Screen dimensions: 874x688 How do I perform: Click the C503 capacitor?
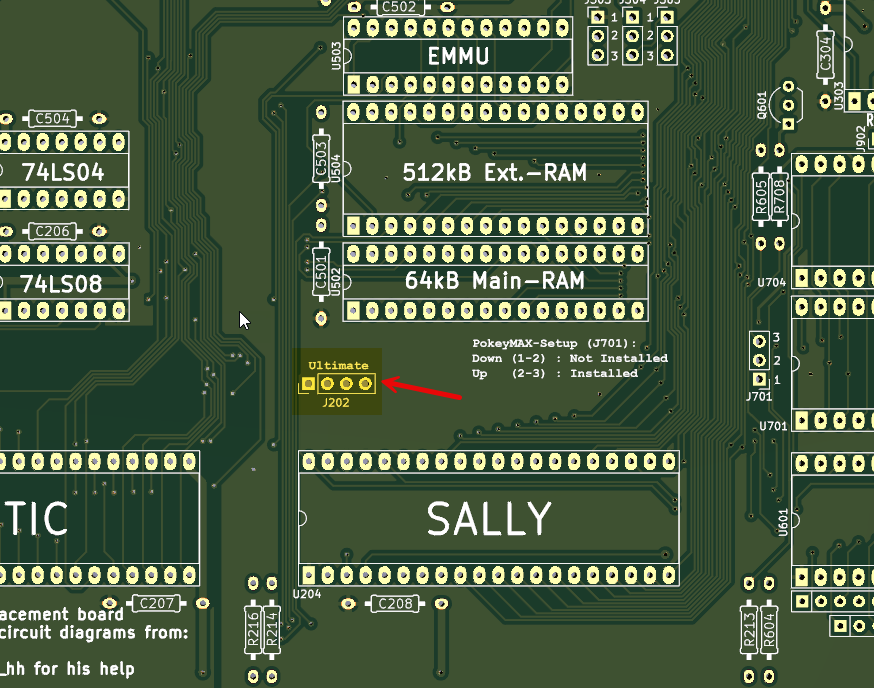pos(321,158)
